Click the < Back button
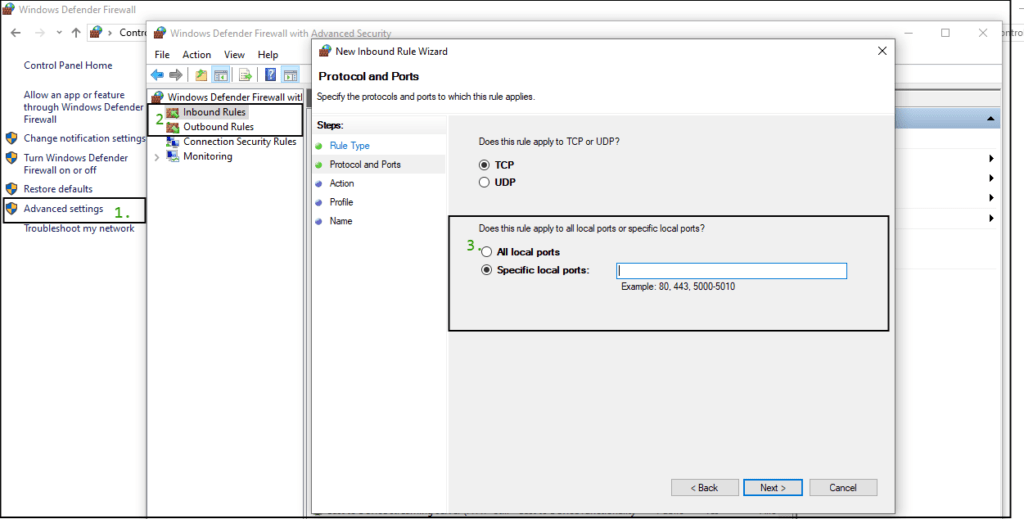 [705, 488]
